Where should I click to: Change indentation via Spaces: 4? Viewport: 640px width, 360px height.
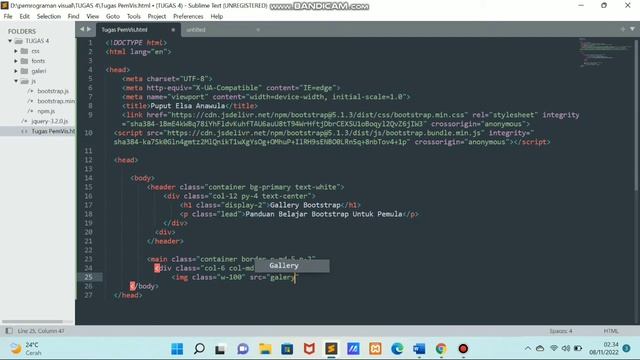click(x=561, y=331)
